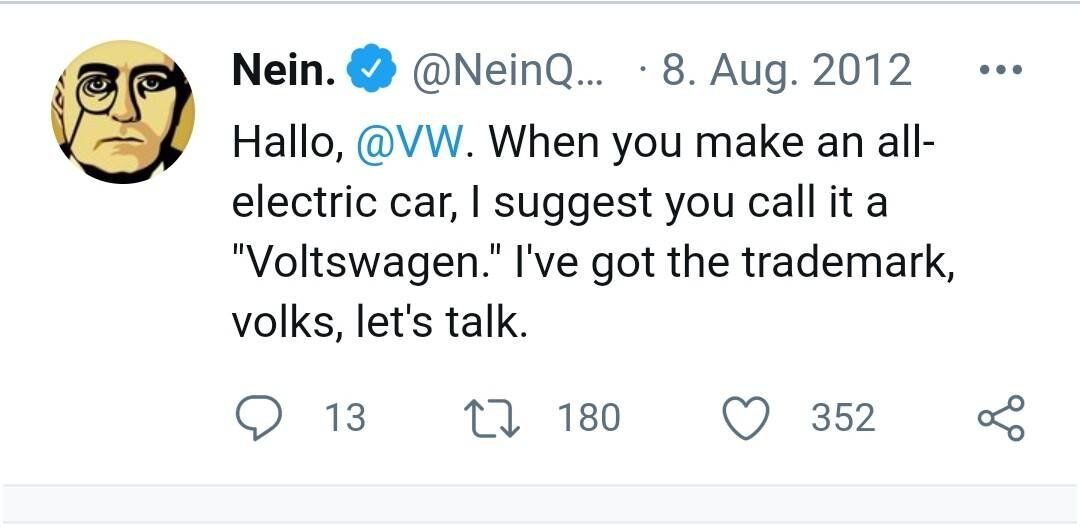View the 352 likes count
This screenshot has height=527, width=1080.
(843, 417)
